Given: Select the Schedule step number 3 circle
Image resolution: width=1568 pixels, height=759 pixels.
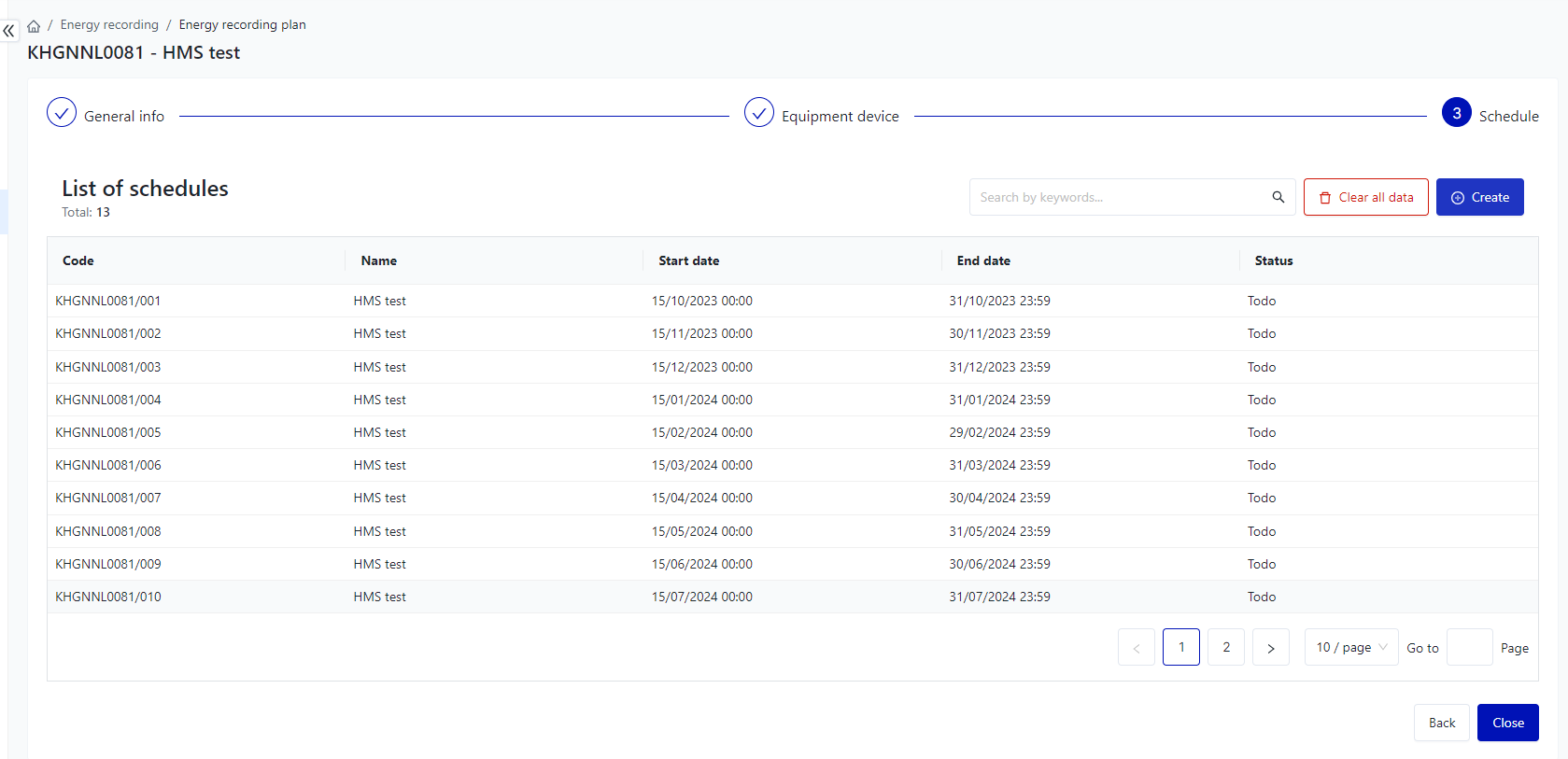Looking at the screenshot, I should (x=1456, y=113).
